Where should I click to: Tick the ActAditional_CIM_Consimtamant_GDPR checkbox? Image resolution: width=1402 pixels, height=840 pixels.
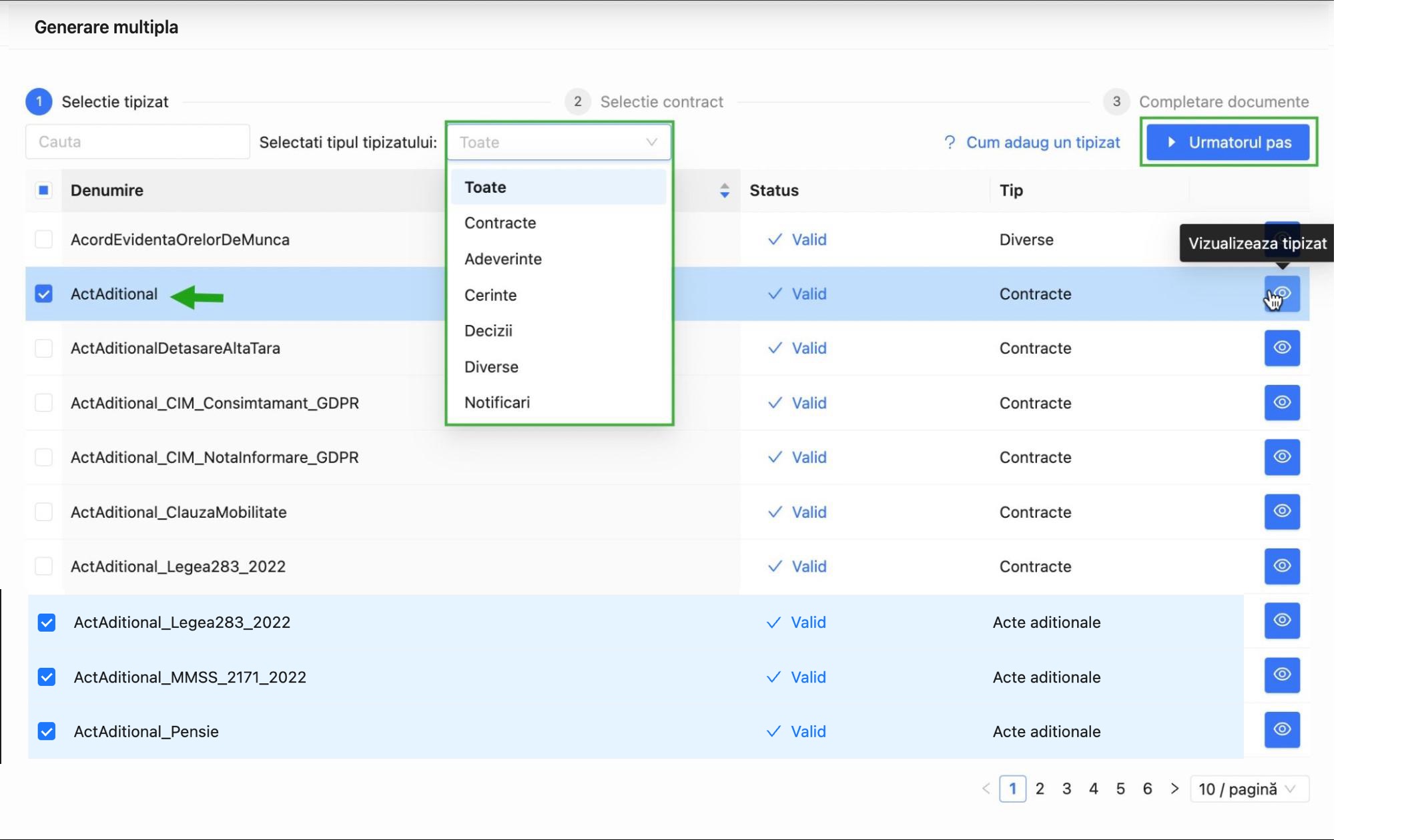tap(43, 402)
